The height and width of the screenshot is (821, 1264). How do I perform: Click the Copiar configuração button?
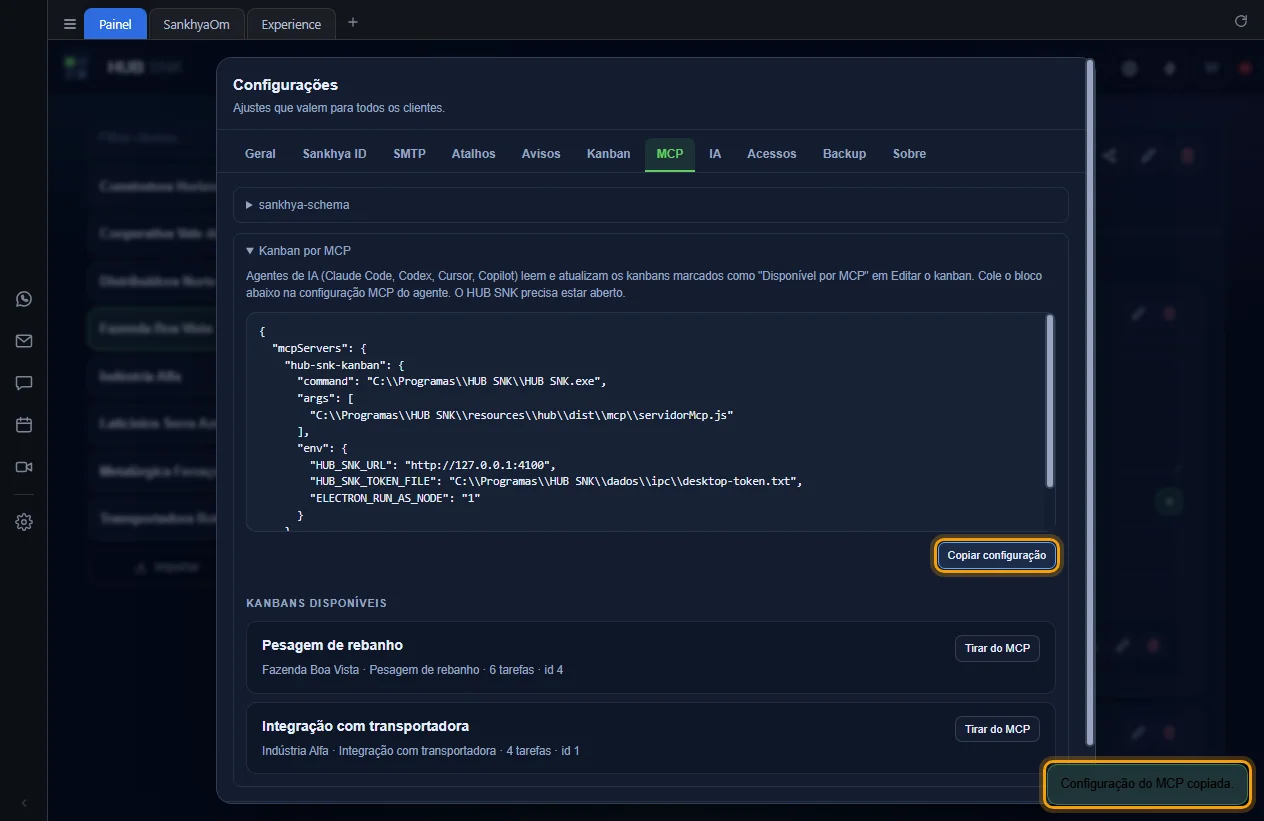coord(996,555)
